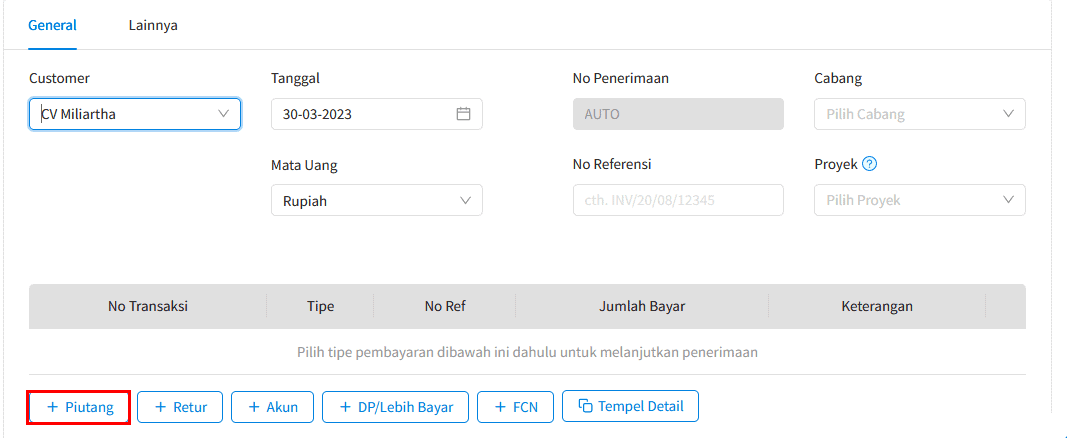Click the plus icon on DP/Lebih Bayar
1072x438 pixels.
pyautogui.click(x=345, y=407)
